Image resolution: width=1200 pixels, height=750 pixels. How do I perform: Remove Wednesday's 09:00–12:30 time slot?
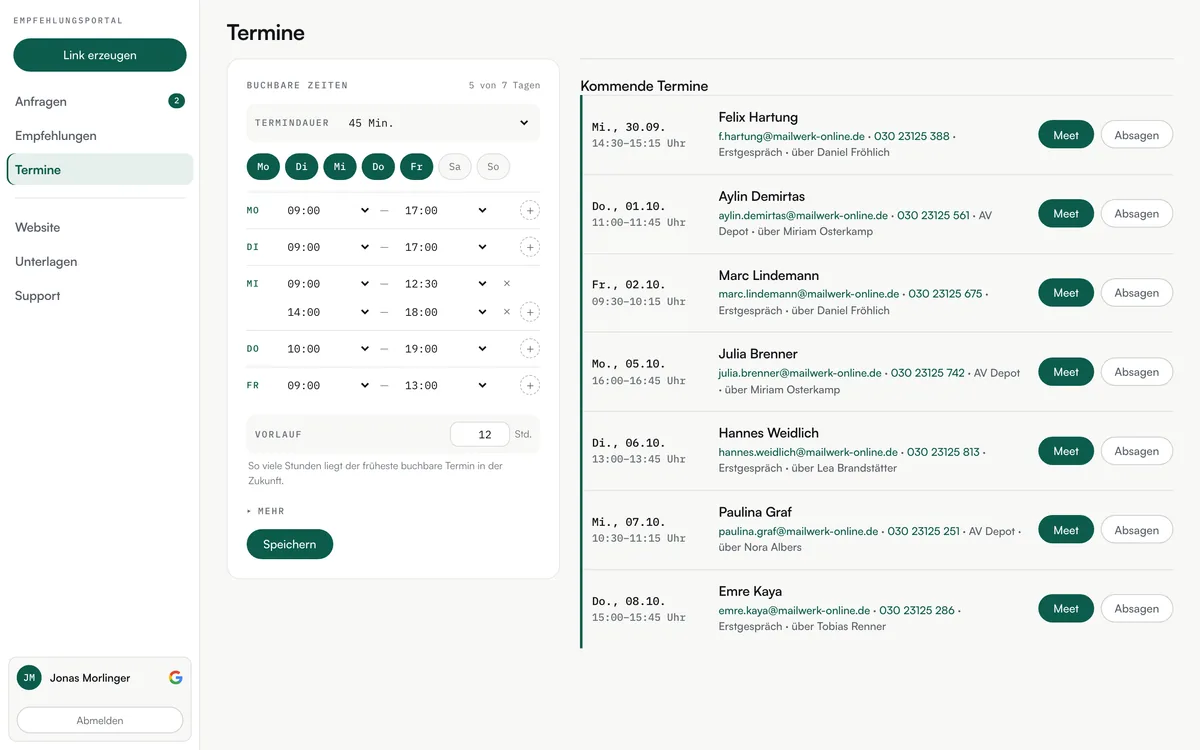tap(507, 284)
